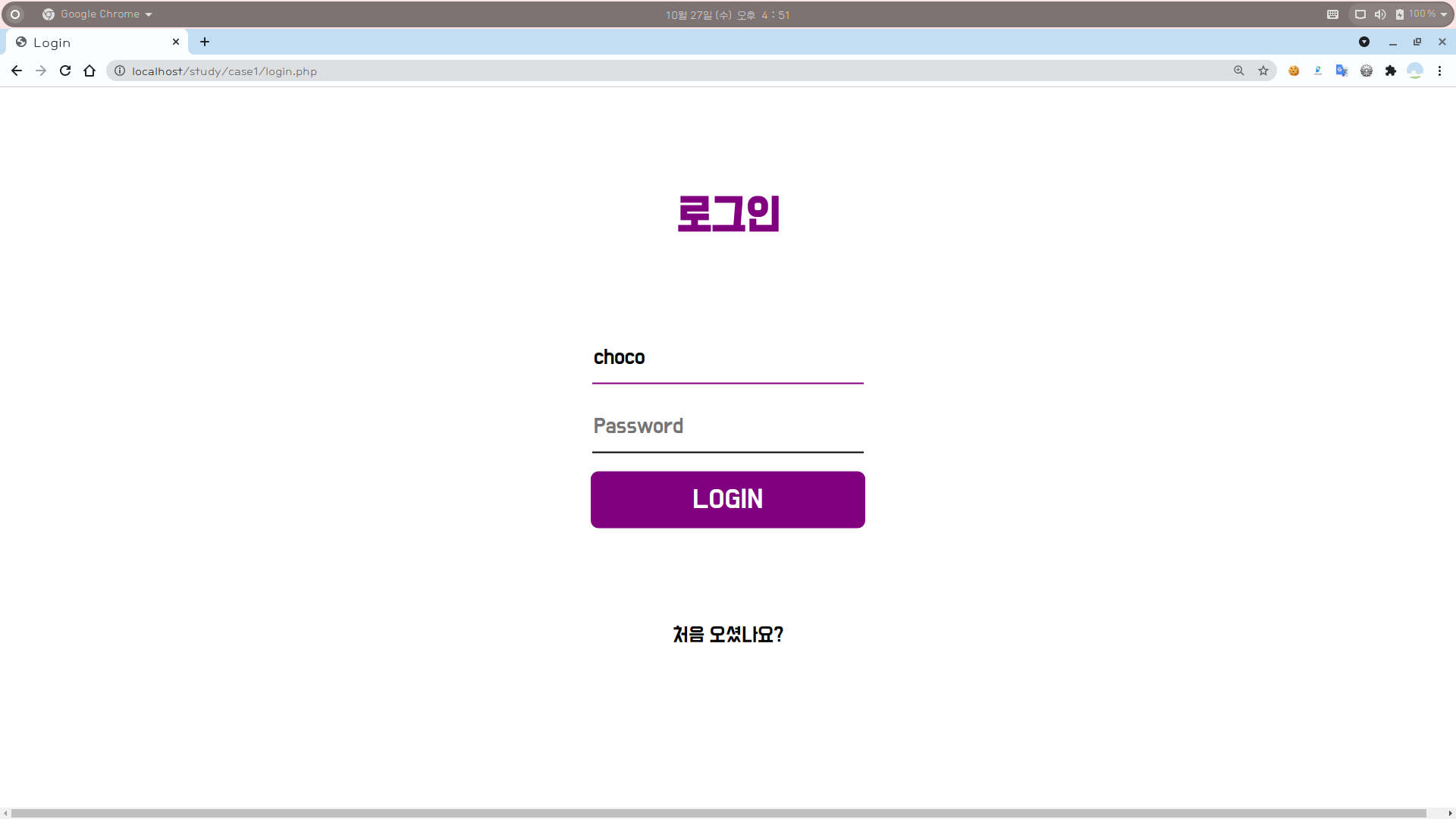Click the gear extension icon
This screenshot has height=819, width=1456.
pyautogui.click(x=1366, y=71)
